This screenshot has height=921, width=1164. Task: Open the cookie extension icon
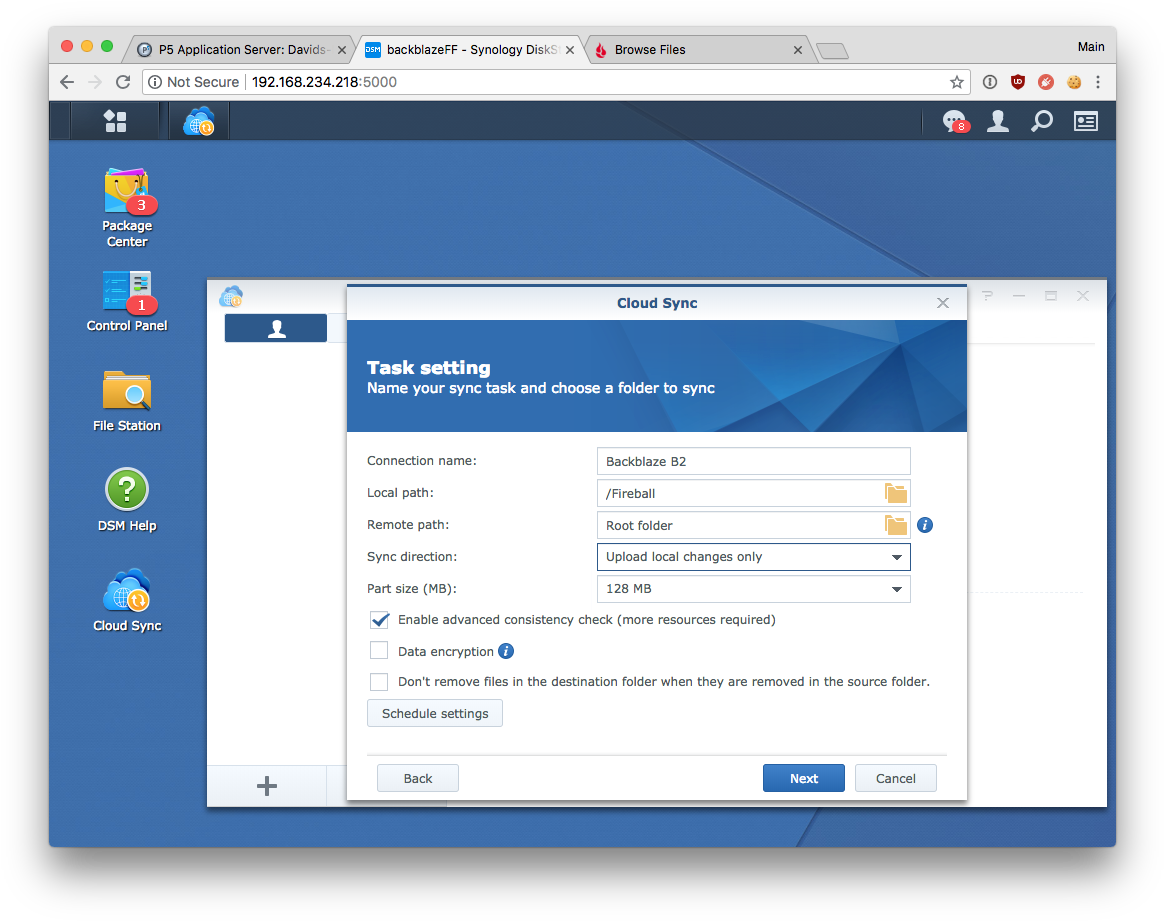1073,82
